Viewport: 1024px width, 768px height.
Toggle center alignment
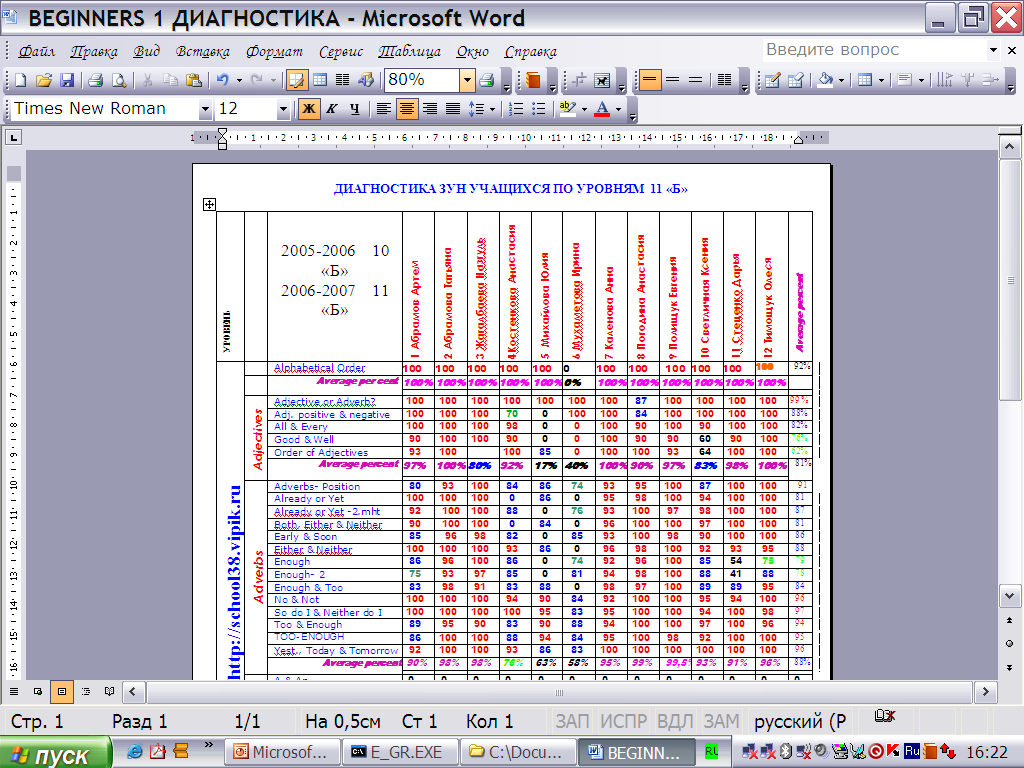[406, 109]
